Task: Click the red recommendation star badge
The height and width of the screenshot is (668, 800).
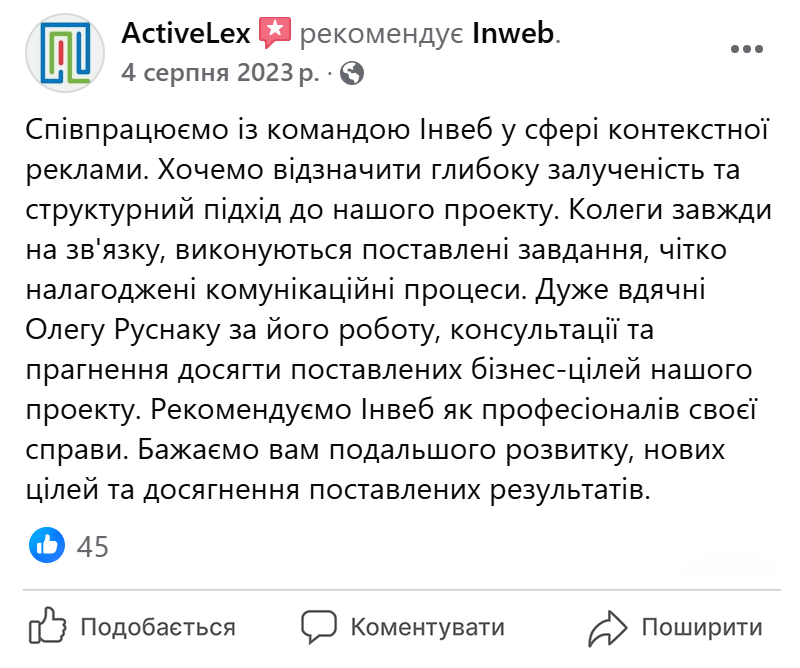Action: 273,31
